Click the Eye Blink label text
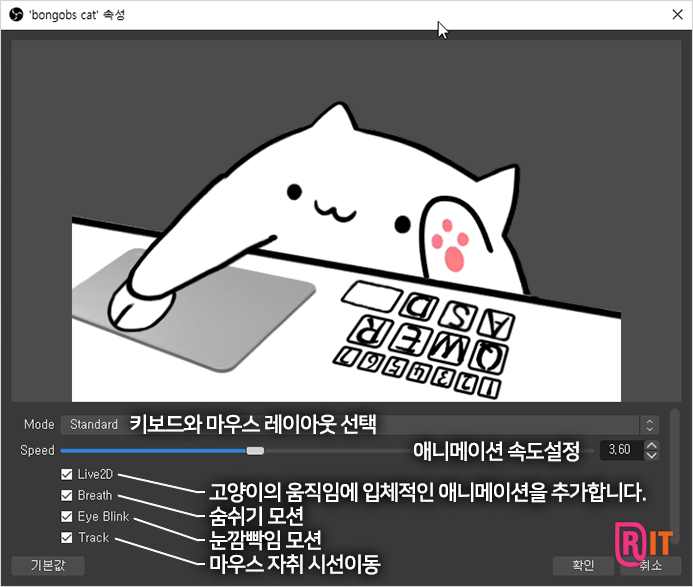The width and height of the screenshot is (693, 587). (103, 516)
